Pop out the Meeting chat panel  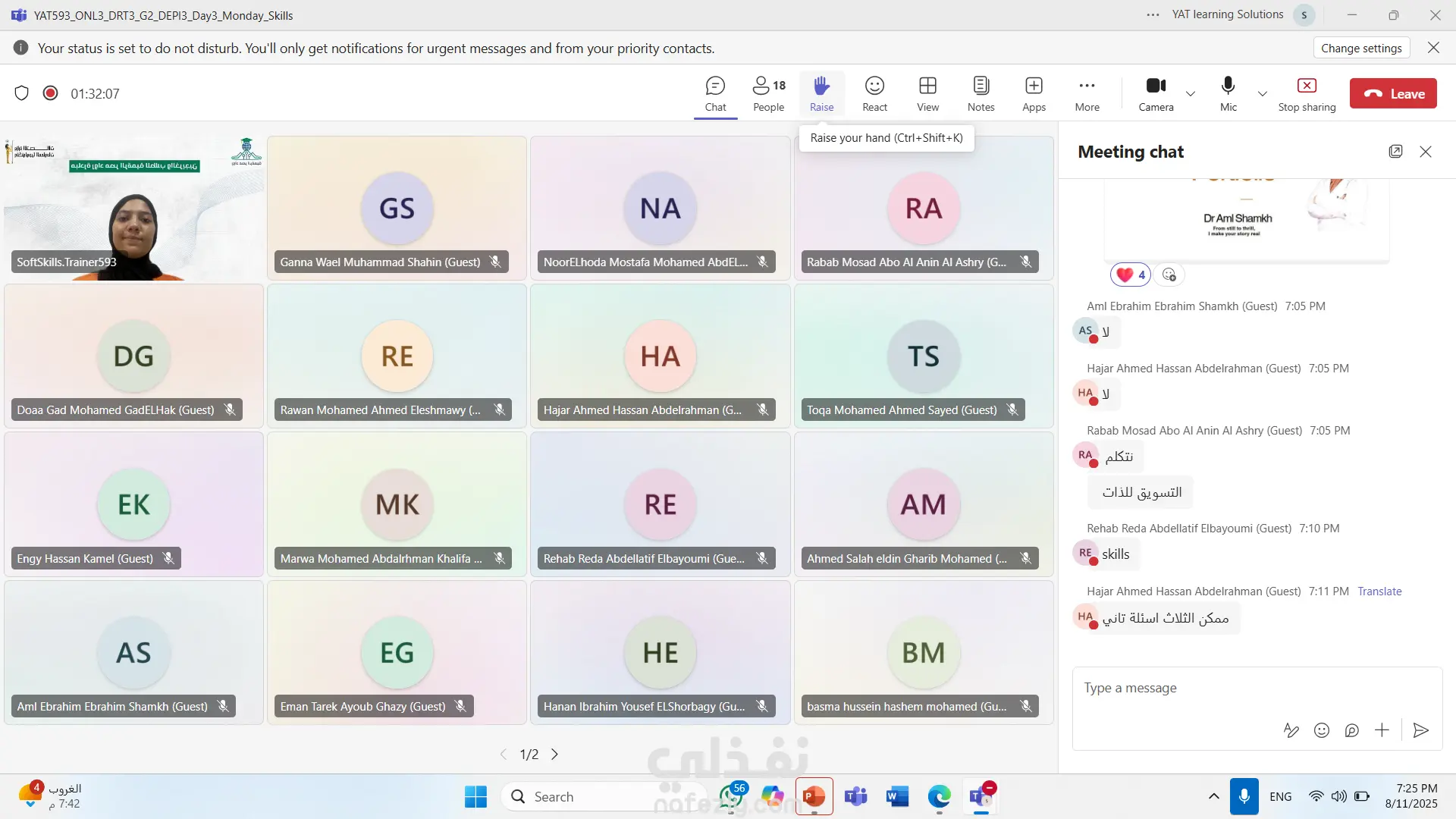(1395, 151)
